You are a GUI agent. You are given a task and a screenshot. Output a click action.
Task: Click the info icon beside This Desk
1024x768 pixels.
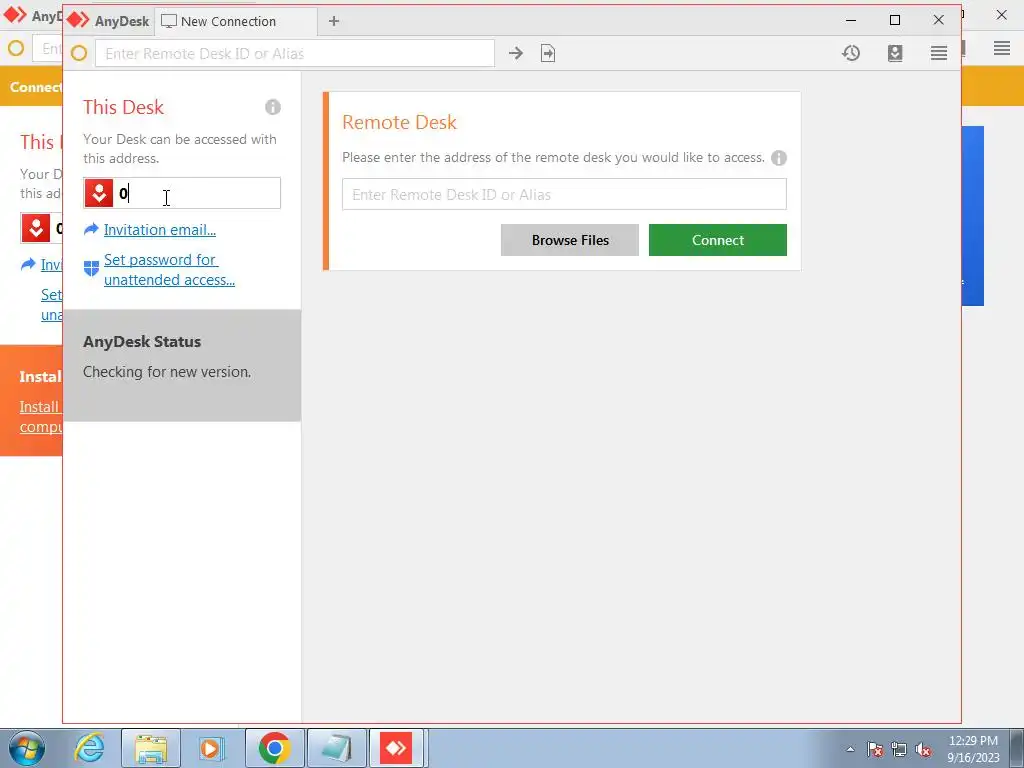pyautogui.click(x=273, y=107)
